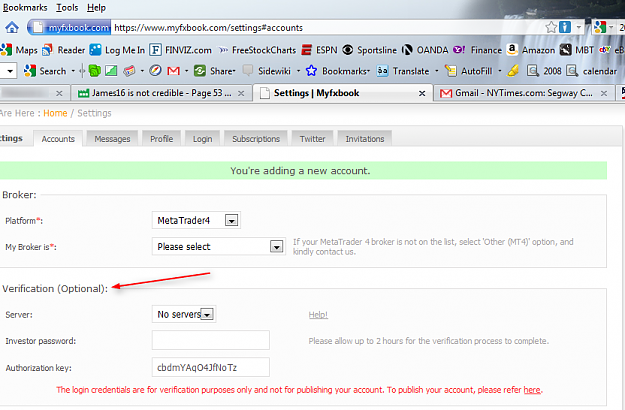Click the compass icon in Google toolbar
625x410 pixels.
(155, 71)
